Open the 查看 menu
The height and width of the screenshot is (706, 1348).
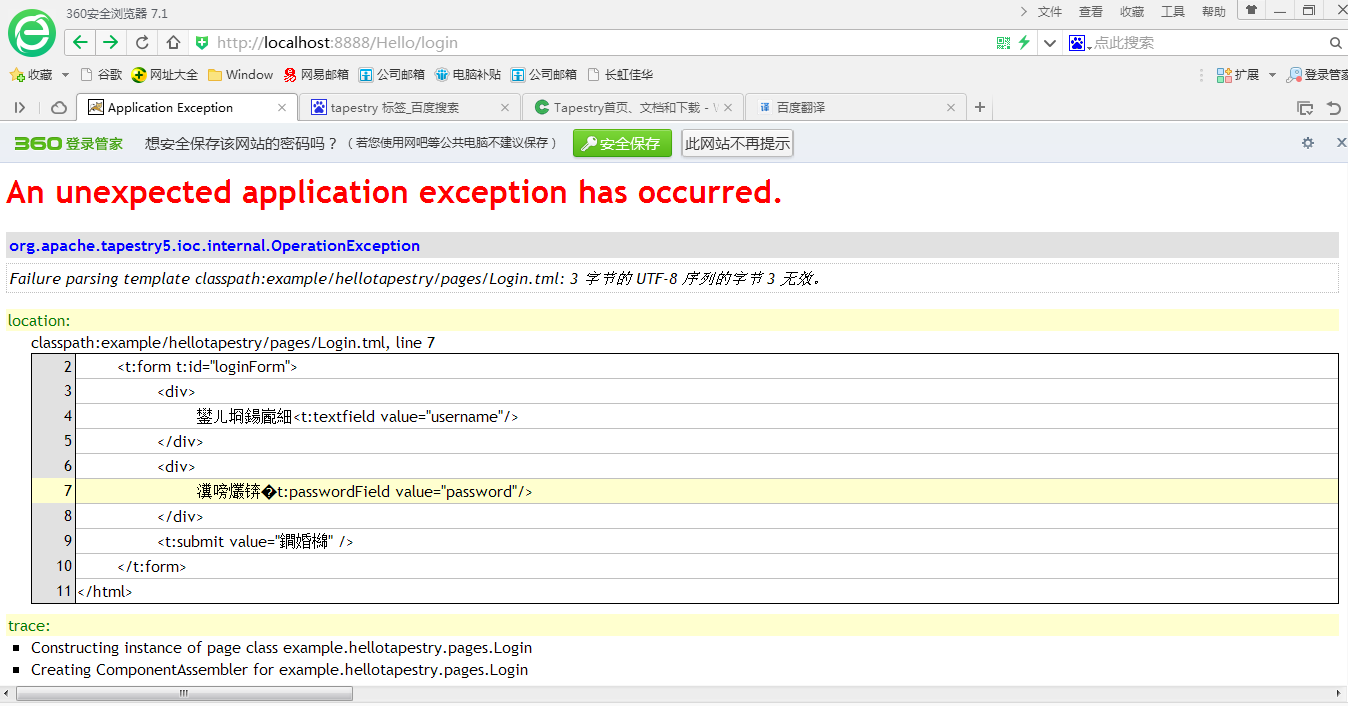1091,12
